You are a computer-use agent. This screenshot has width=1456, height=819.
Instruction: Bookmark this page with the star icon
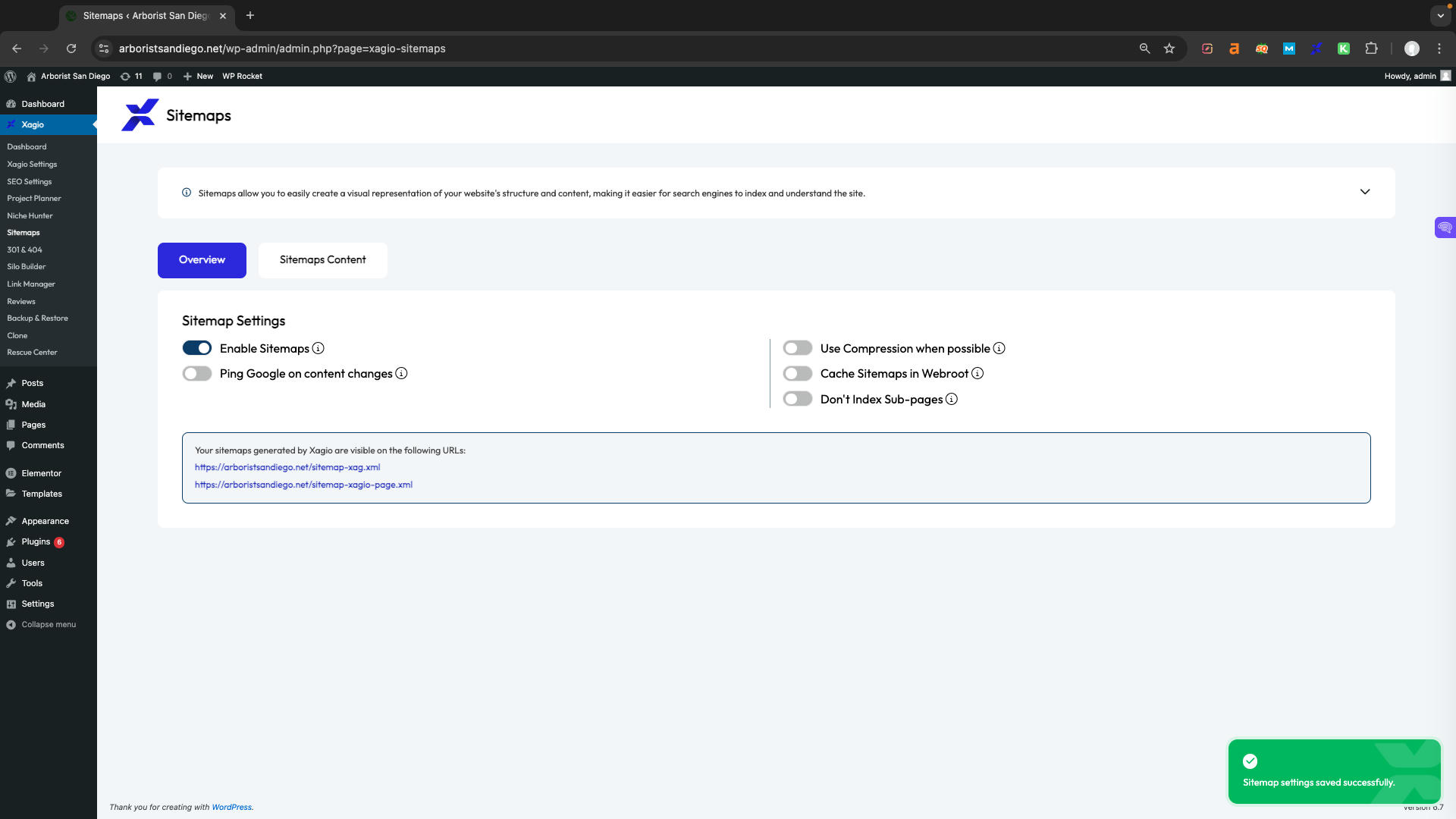pyautogui.click(x=1169, y=49)
